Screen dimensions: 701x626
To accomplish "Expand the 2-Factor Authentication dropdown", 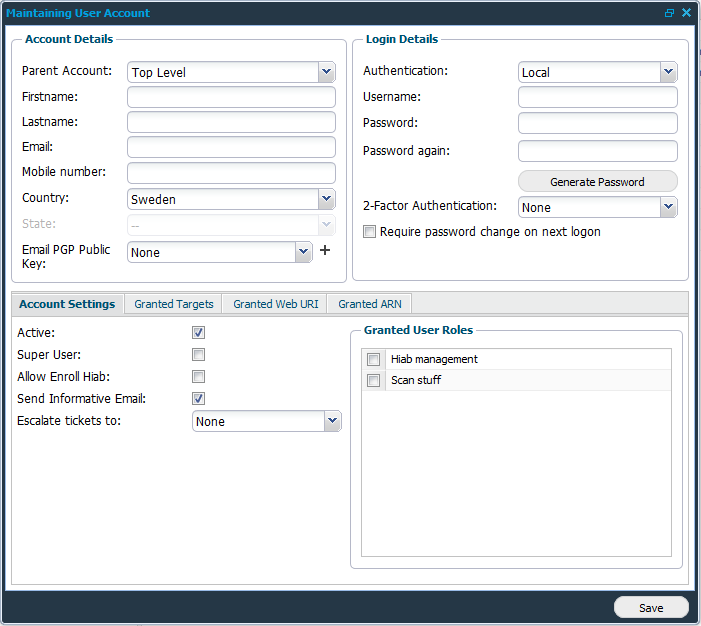I will click(668, 207).
